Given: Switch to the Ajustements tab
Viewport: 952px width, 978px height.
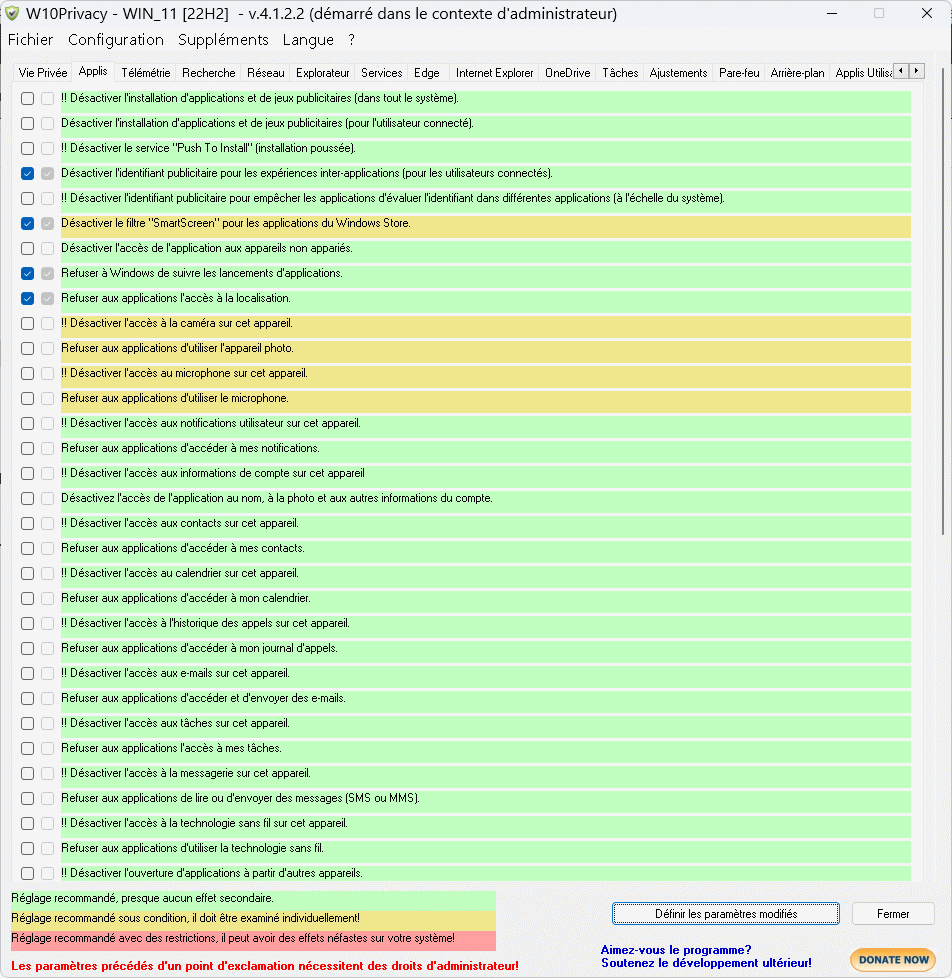Looking at the screenshot, I should (678, 73).
